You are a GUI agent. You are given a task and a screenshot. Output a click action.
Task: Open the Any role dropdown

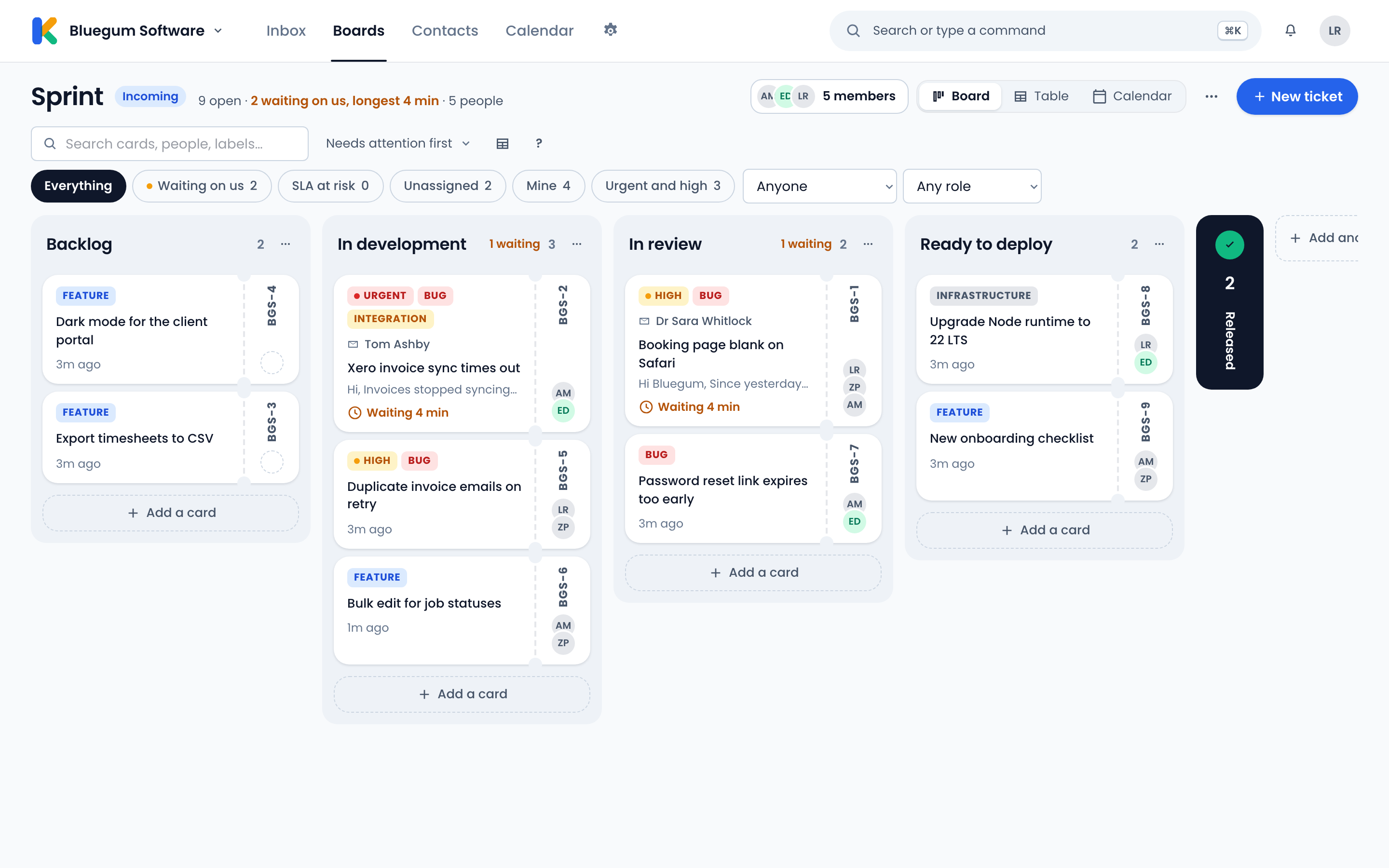(x=972, y=186)
